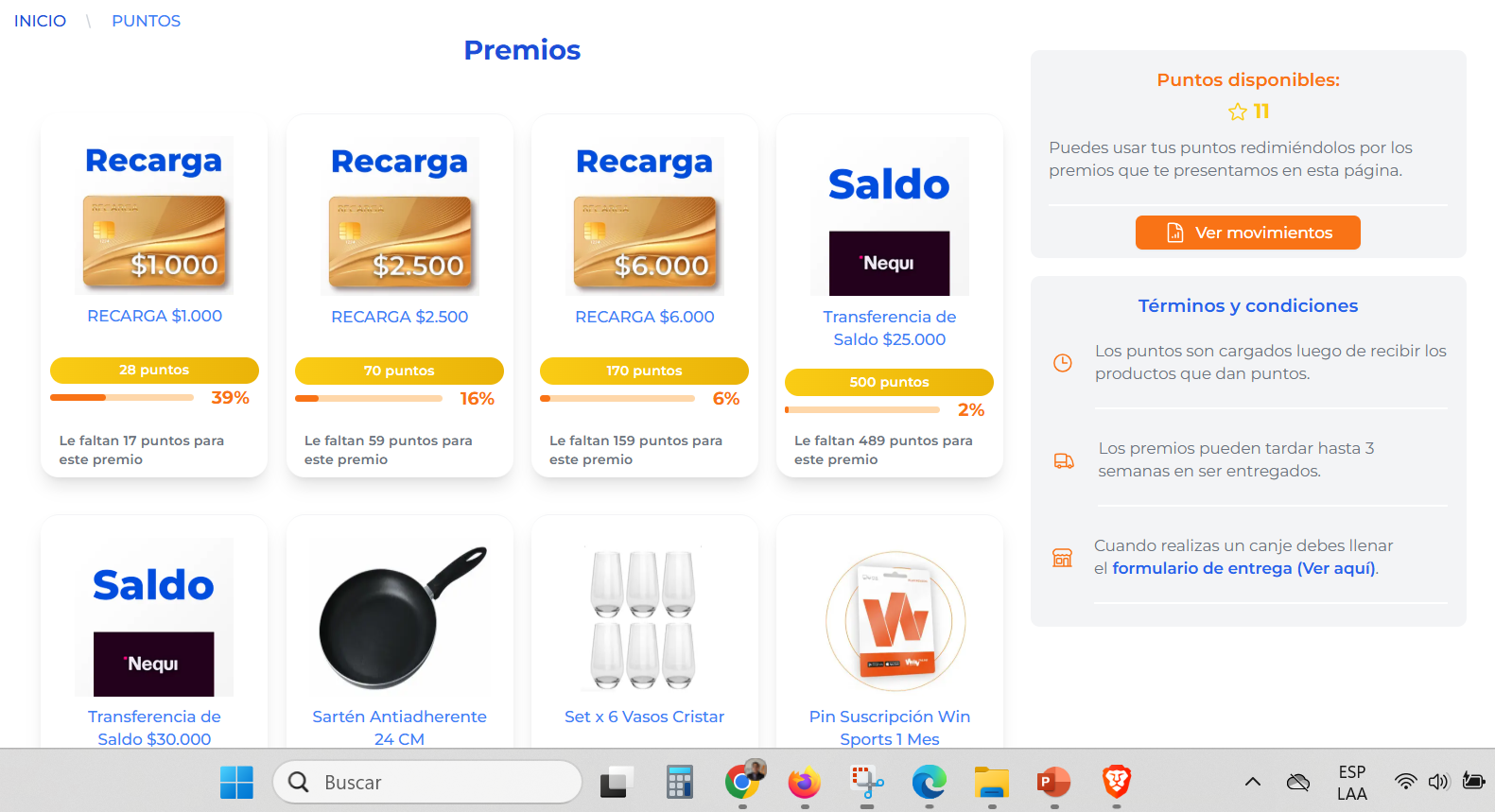The width and height of the screenshot is (1495, 812).
Task: Go to INICIO breadcrumb link
Action: point(40,21)
